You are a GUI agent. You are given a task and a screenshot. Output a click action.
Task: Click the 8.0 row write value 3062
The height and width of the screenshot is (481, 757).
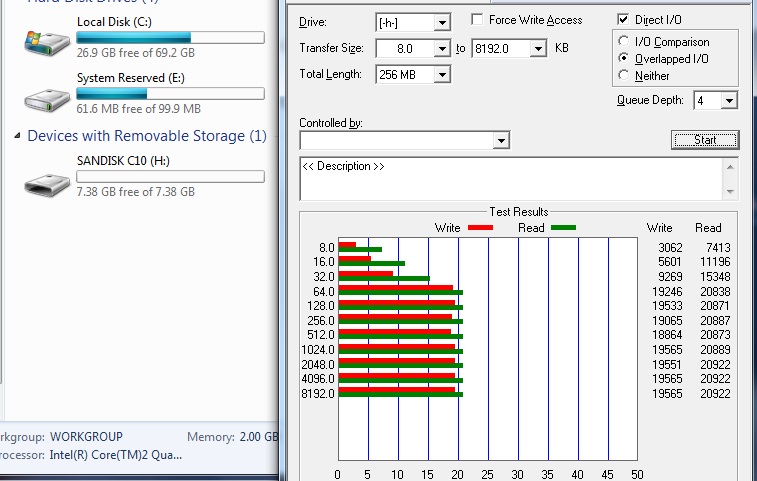click(670, 248)
